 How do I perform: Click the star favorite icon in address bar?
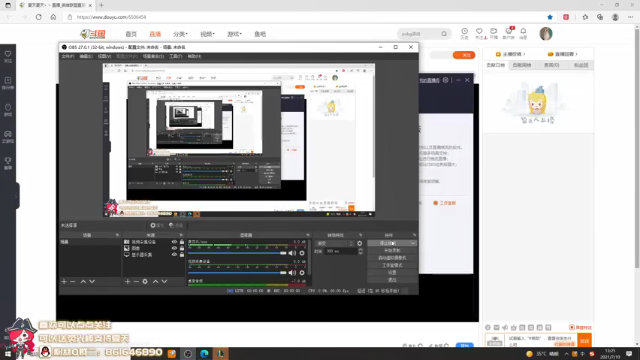(550, 17)
